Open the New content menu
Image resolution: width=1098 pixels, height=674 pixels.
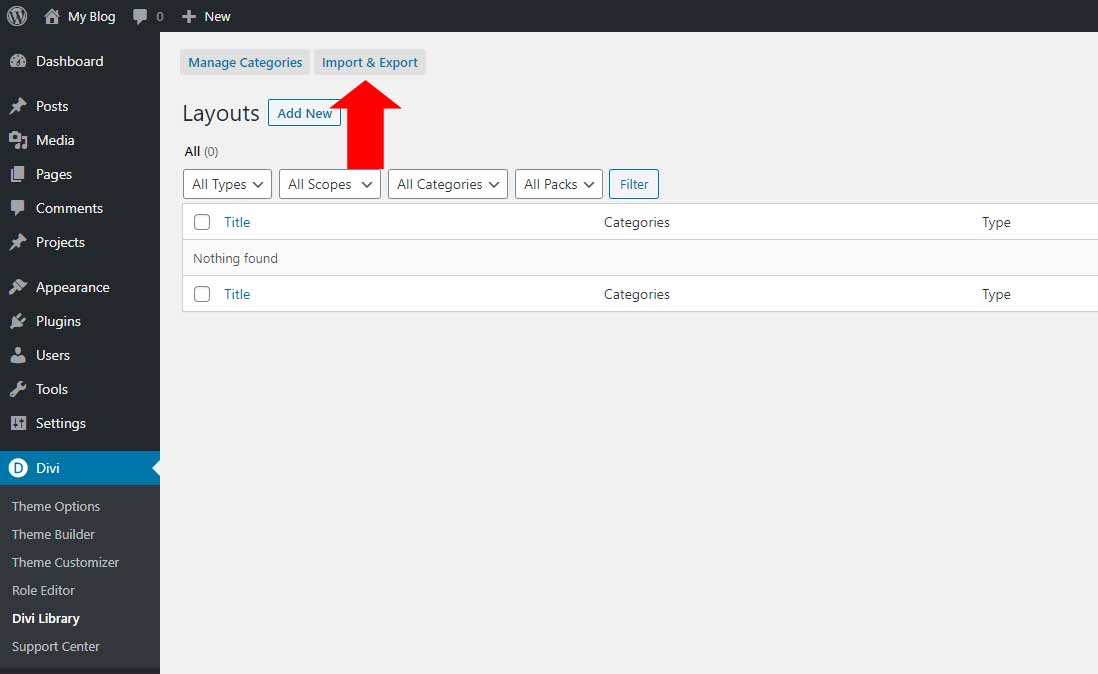pyautogui.click(x=217, y=16)
